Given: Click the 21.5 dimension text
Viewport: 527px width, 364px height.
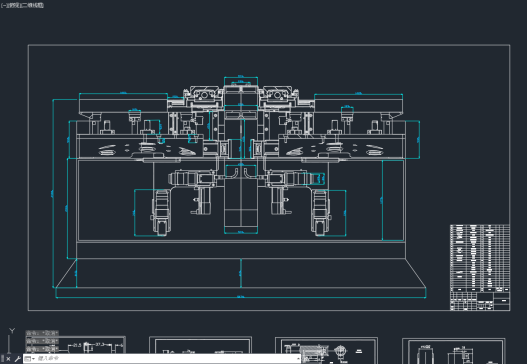Looking at the screenshot, I should pyautogui.click(x=77, y=345).
